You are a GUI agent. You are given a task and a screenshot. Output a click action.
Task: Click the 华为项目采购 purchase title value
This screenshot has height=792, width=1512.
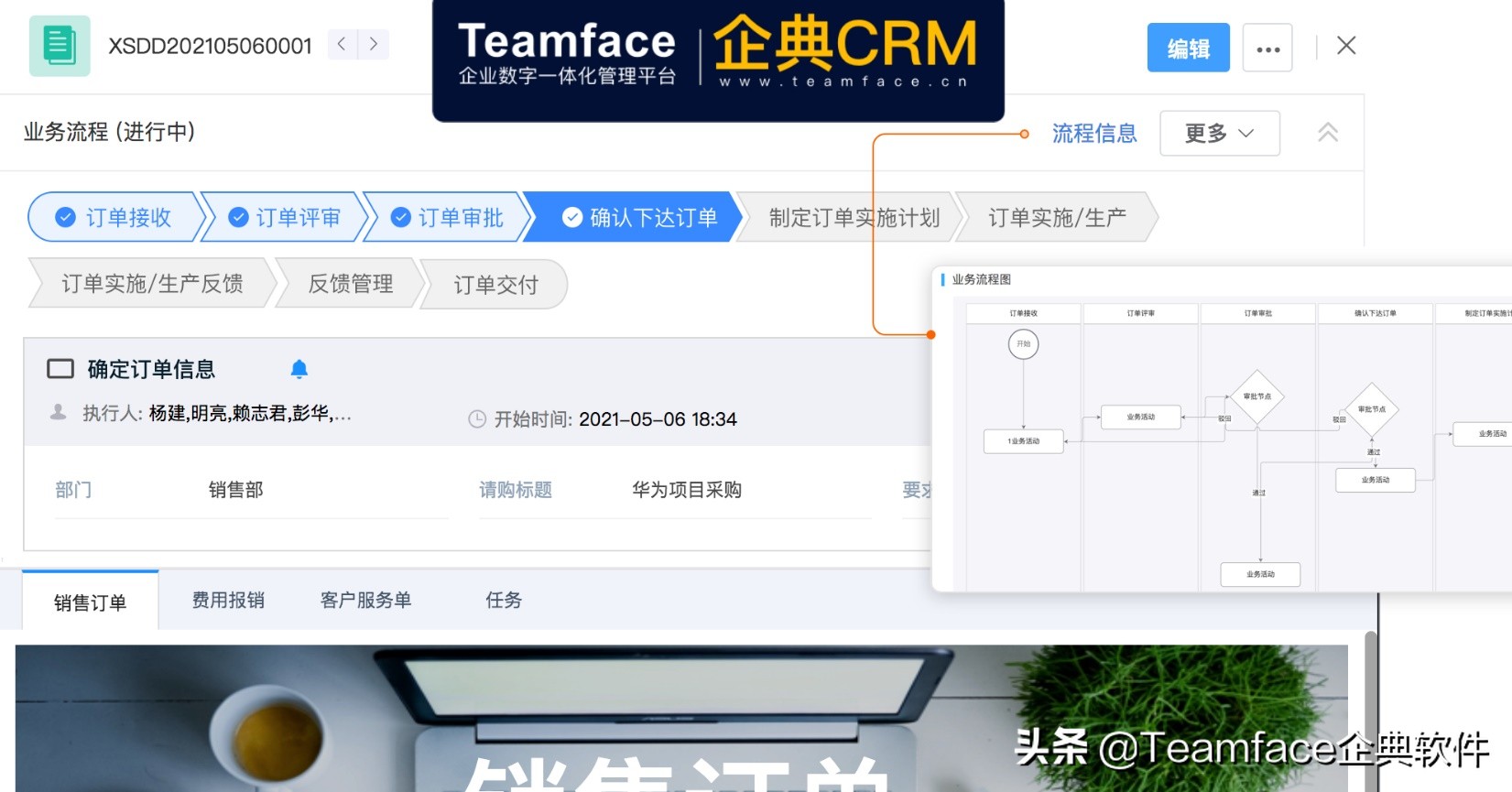coord(687,490)
